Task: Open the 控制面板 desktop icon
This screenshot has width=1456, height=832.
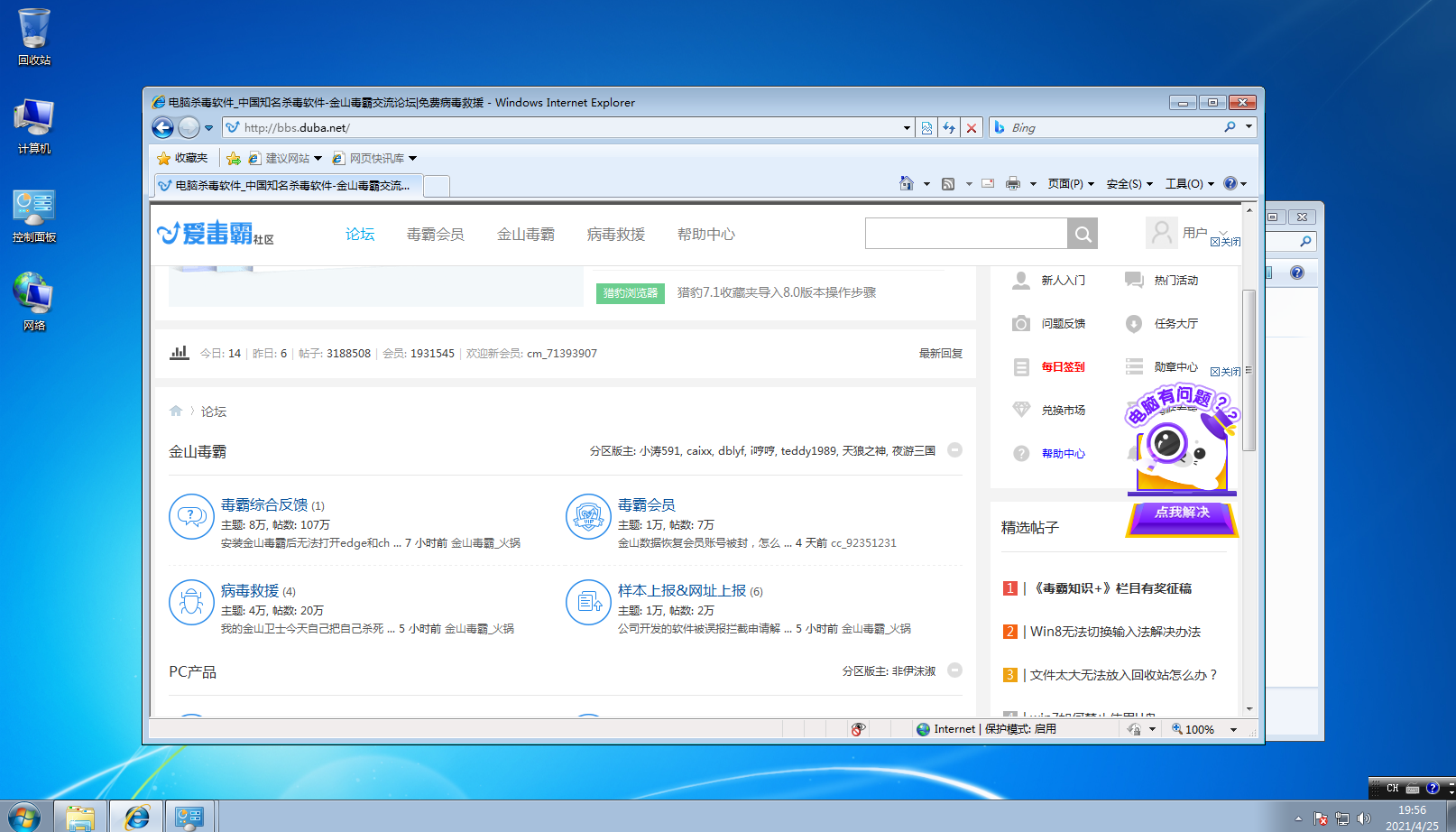Action: (34, 216)
